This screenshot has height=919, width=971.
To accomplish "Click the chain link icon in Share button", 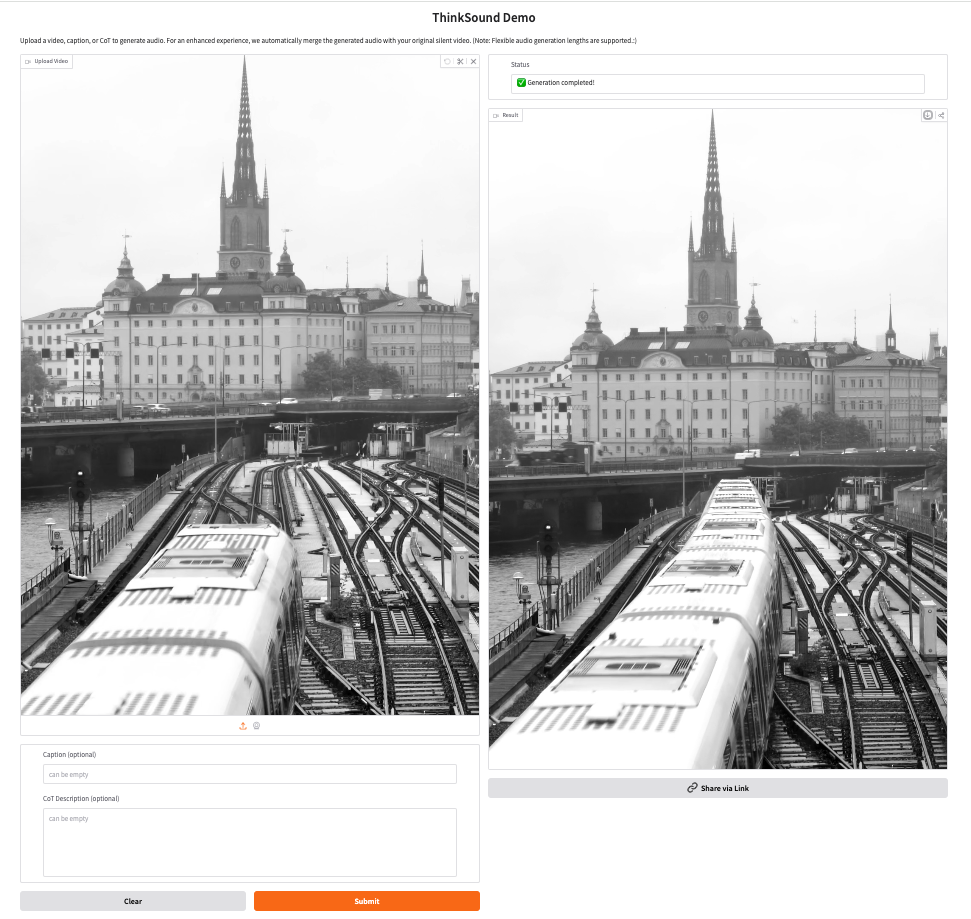I will point(692,788).
